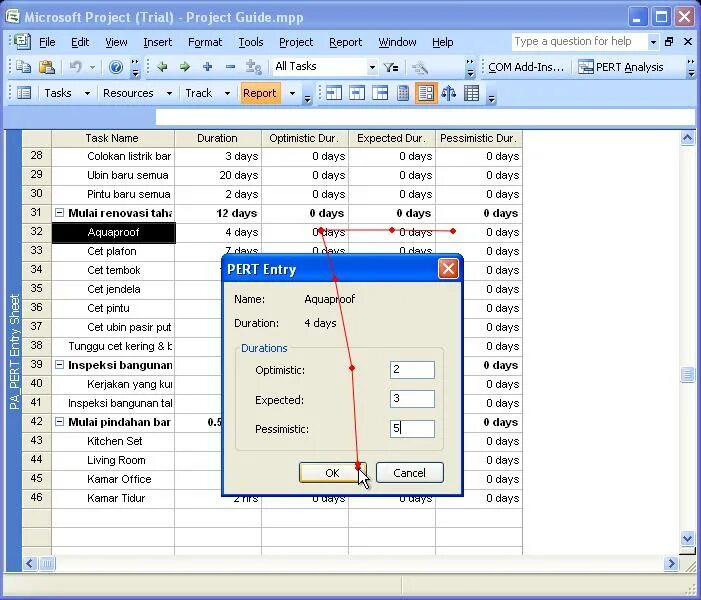Click OK in the PERT Entry dialog
The width and height of the screenshot is (701, 600).
332,473
